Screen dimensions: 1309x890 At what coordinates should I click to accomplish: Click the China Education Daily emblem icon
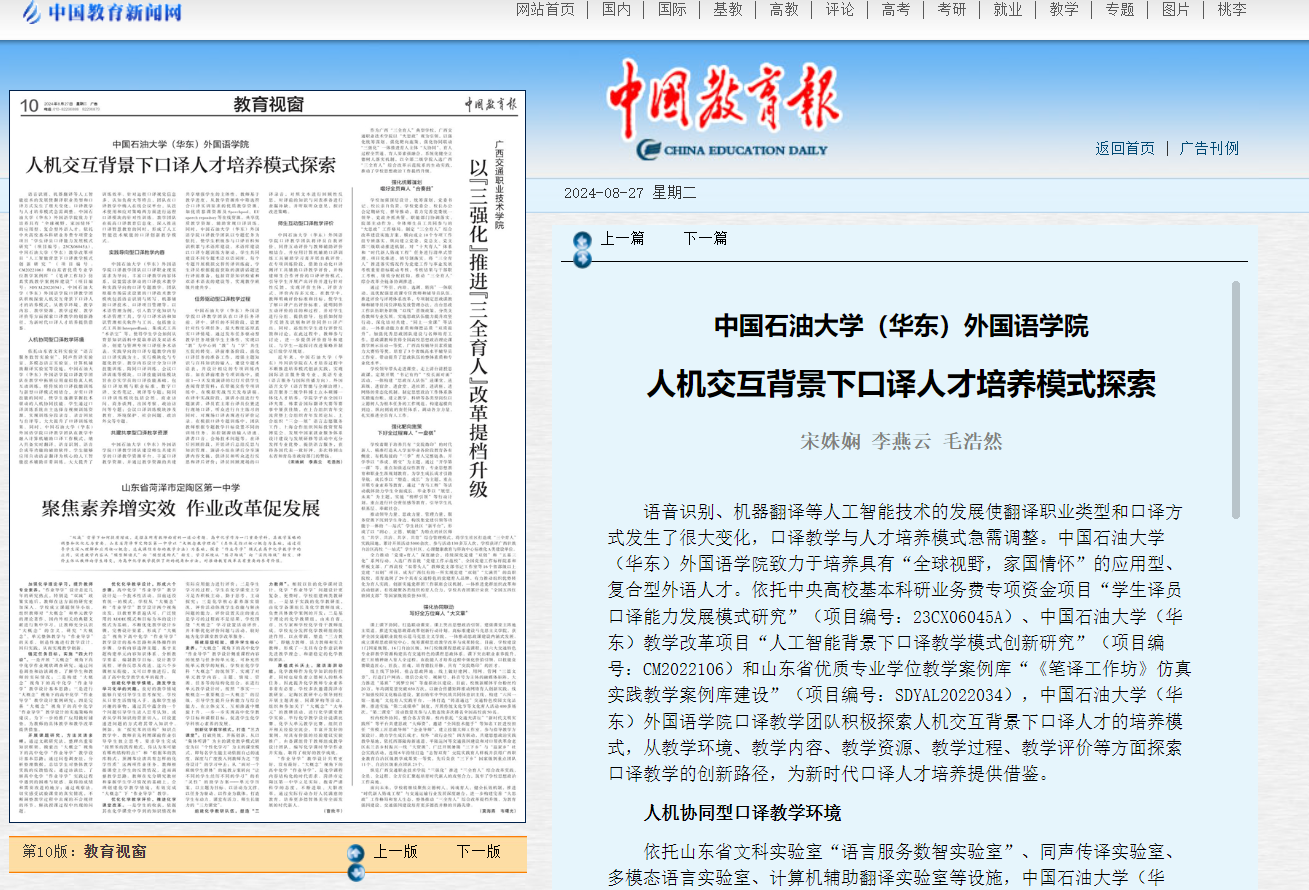click(650, 149)
